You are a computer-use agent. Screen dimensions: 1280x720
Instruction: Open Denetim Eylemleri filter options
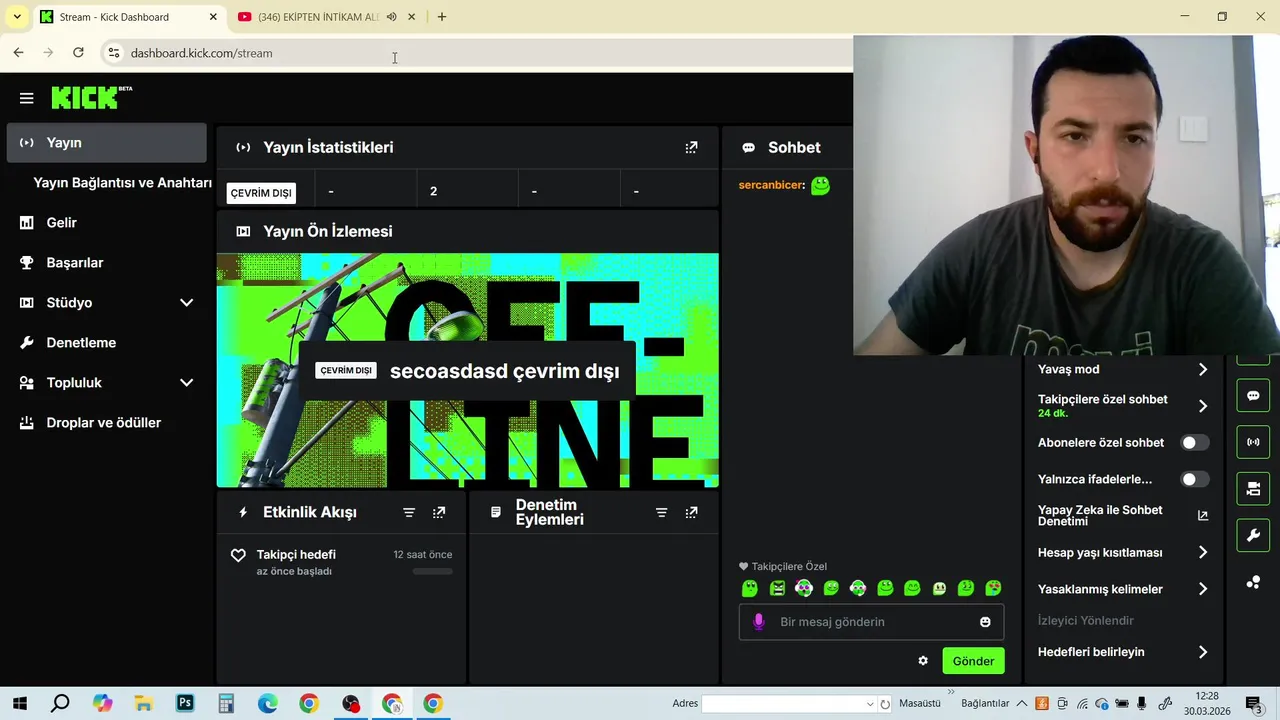coord(661,512)
